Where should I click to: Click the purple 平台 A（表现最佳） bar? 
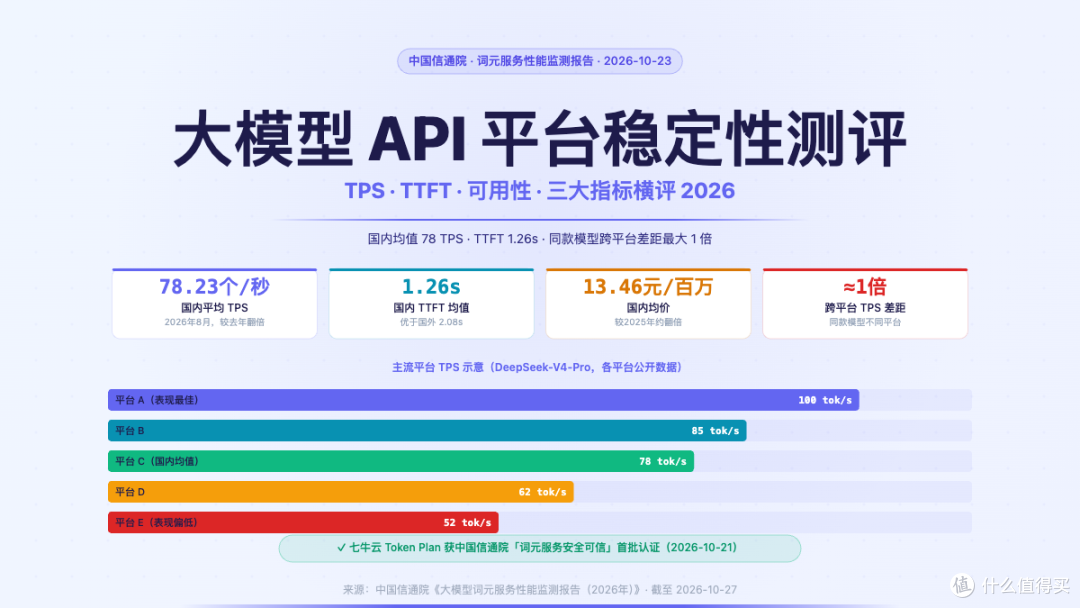coord(484,400)
